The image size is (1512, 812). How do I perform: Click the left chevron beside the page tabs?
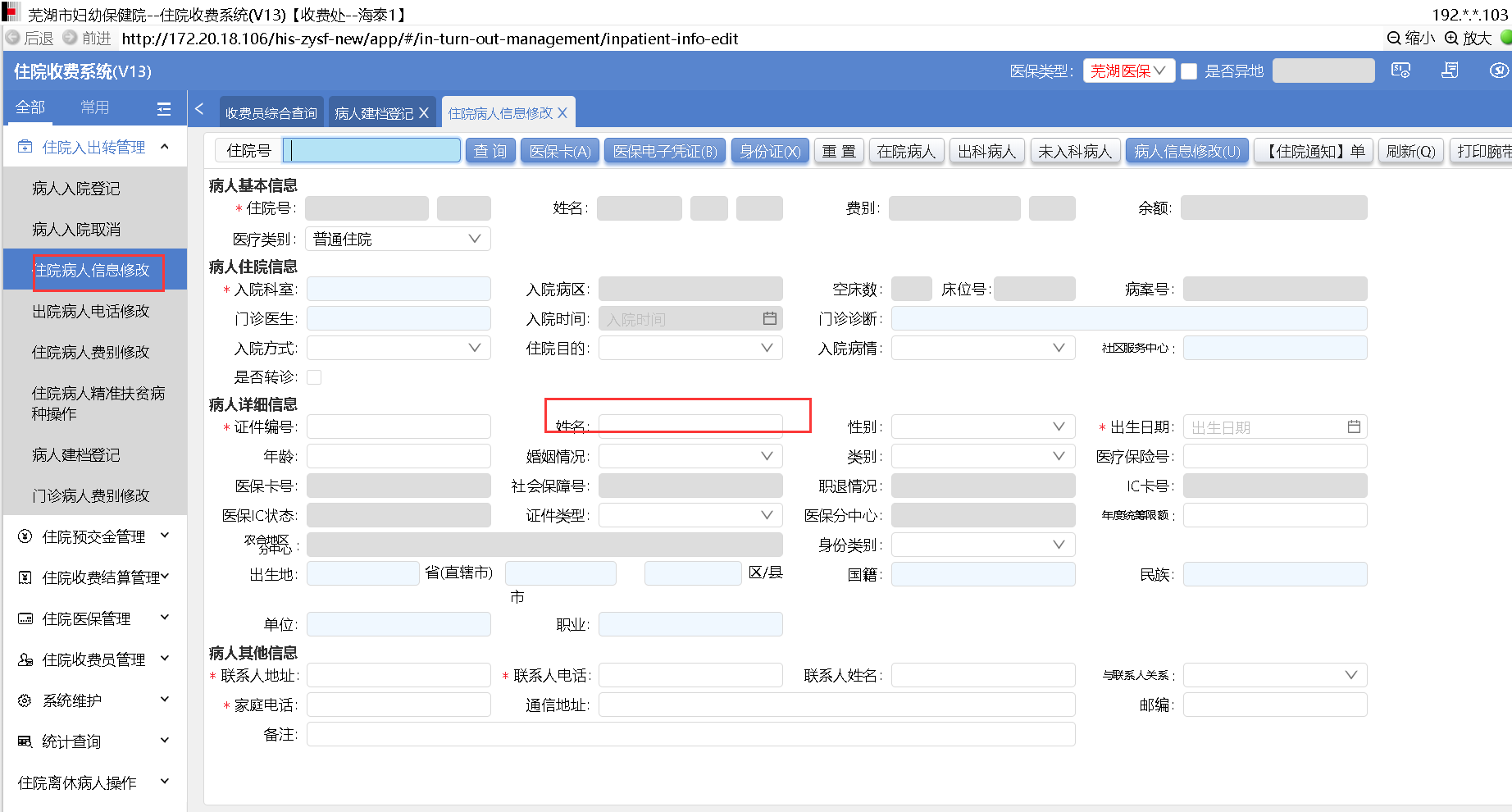[x=199, y=108]
